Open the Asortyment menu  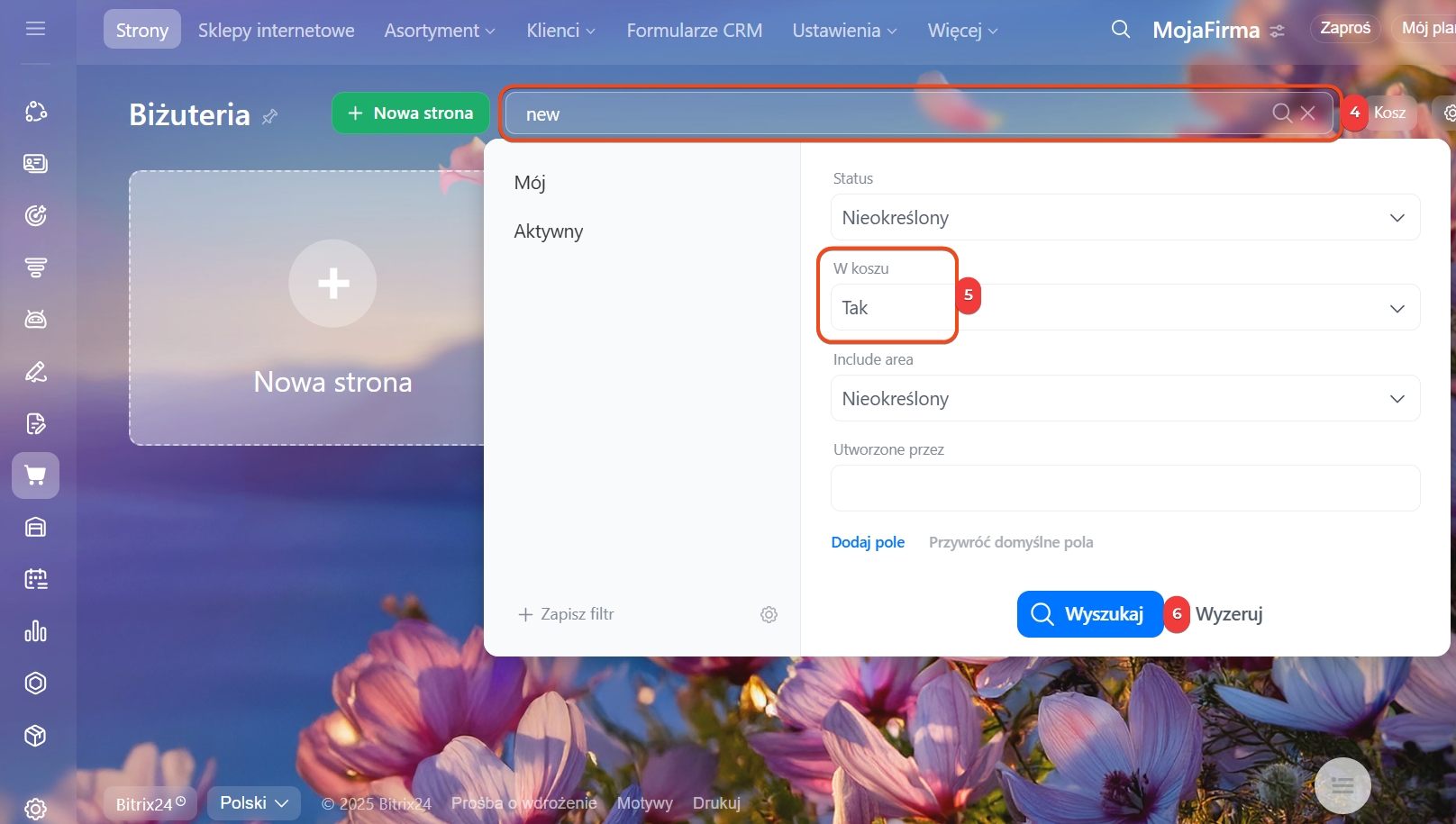(x=439, y=31)
